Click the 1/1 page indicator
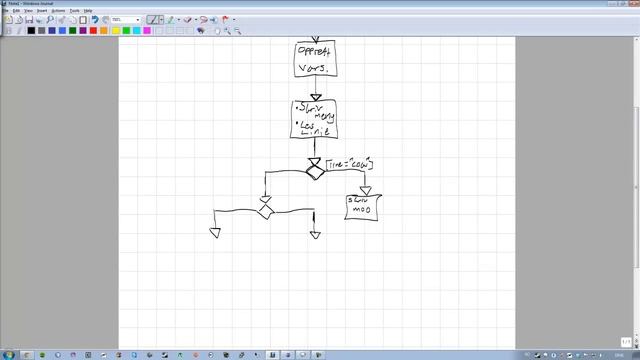The image size is (640, 360). (x=626, y=342)
